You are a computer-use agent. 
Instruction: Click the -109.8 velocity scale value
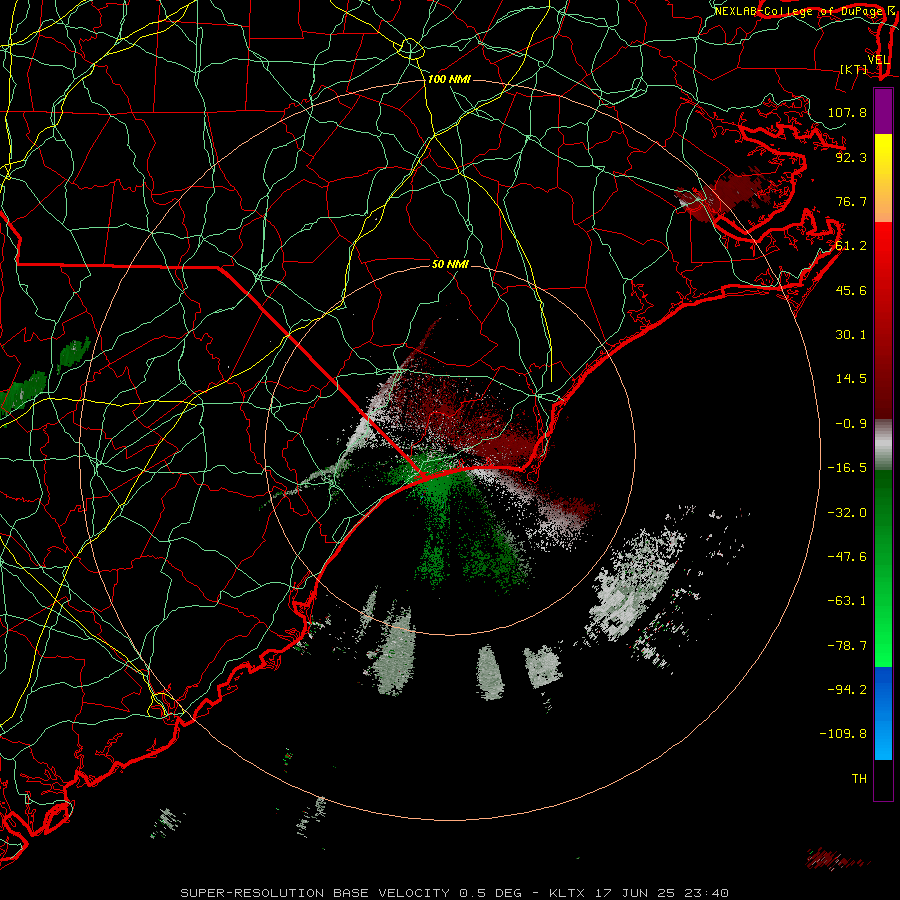point(843,734)
